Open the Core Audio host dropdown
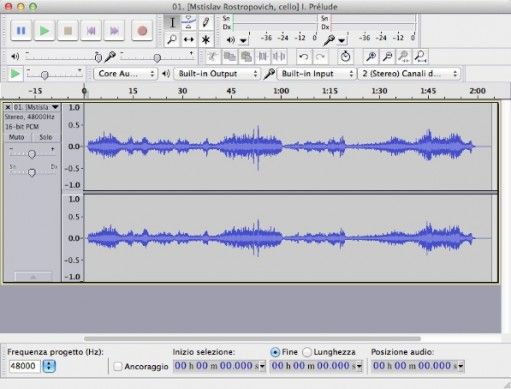511x389 pixels. (125, 74)
